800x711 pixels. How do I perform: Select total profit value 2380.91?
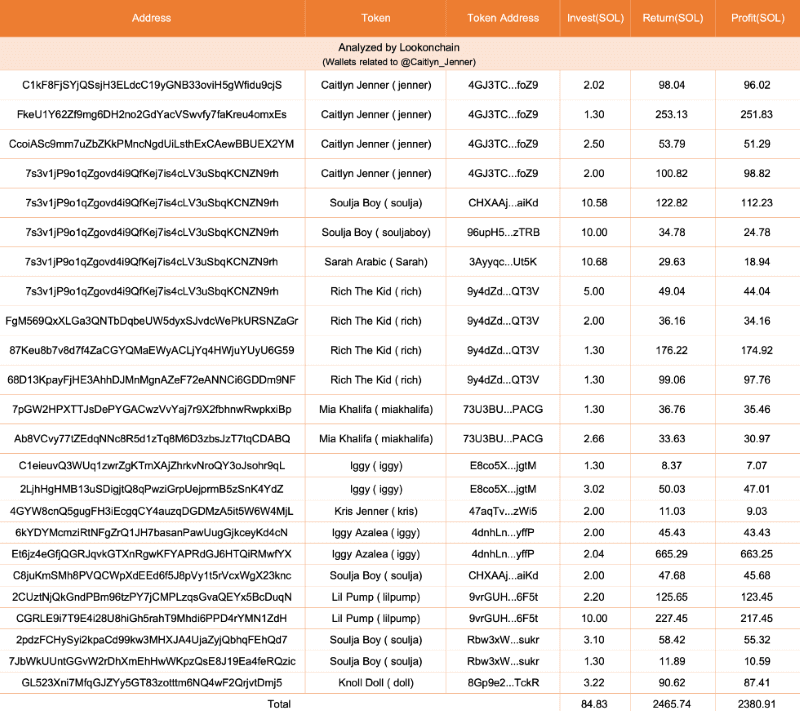[x=757, y=704]
